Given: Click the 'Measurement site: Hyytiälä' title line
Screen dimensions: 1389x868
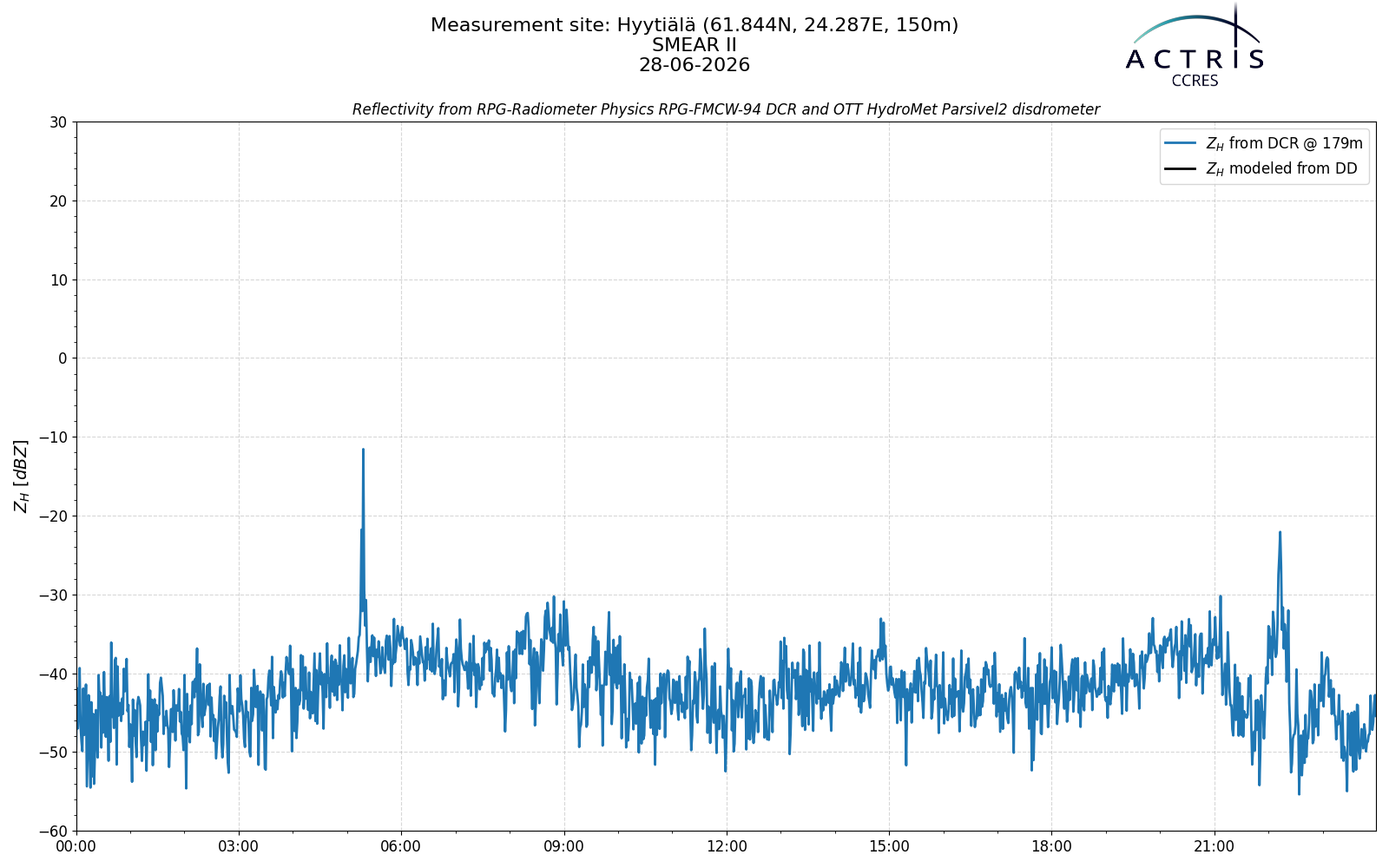Looking at the screenshot, I should click(x=694, y=25).
